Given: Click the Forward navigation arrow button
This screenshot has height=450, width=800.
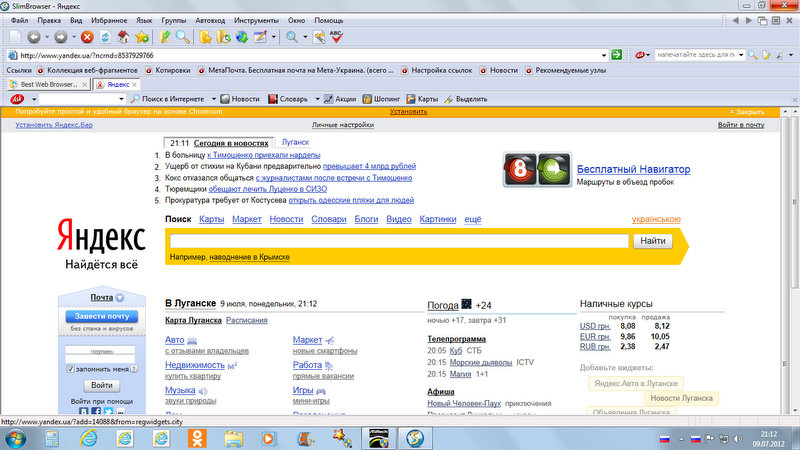Looking at the screenshot, I should [60, 37].
